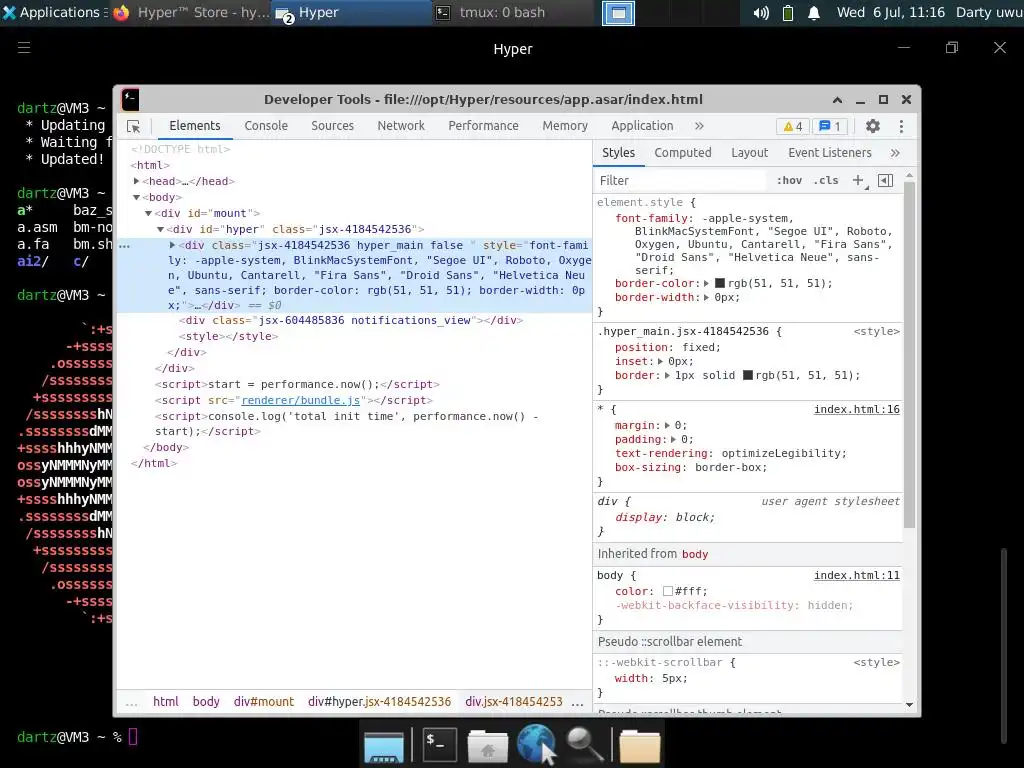This screenshot has height=768, width=1024.
Task: Expand inset shorthand property
Action: (660, 361)
